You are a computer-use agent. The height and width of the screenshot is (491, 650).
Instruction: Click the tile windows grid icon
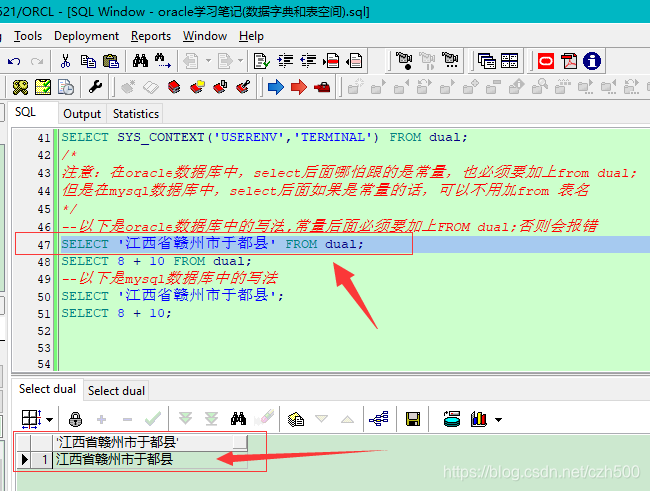click(509, 61)
